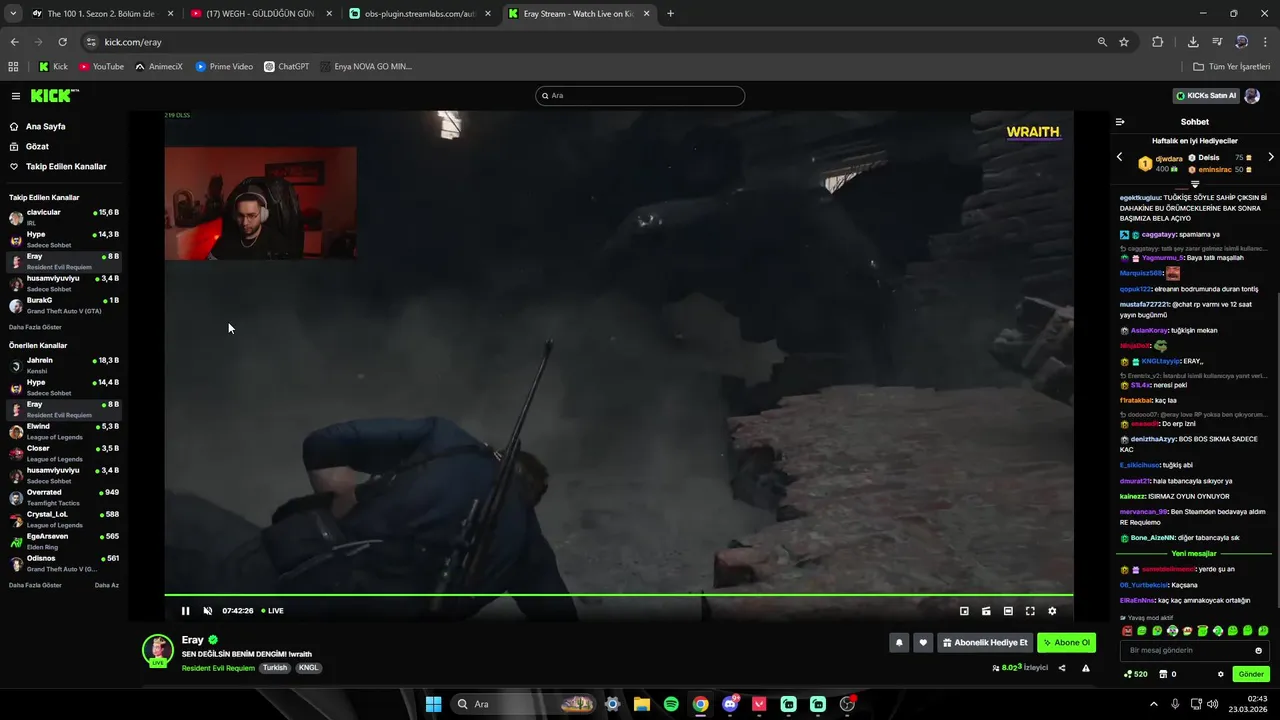Image resolution: width=1280 pixels, height=720 pixels.
Task: Insert the red angry quick emote
Action: coord(1128,631)
